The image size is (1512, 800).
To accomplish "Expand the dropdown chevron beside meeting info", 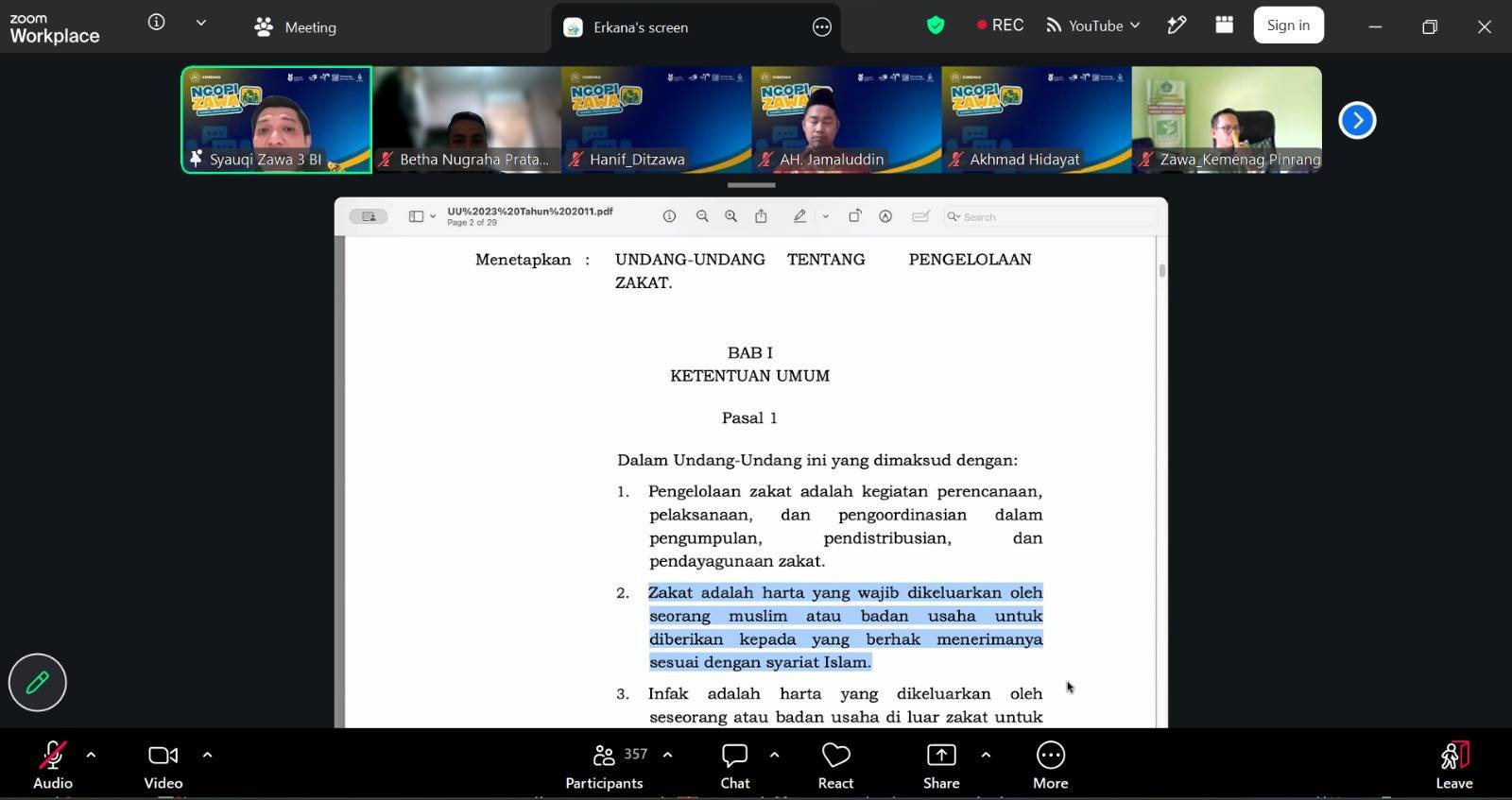I will (x=201, y=23).
